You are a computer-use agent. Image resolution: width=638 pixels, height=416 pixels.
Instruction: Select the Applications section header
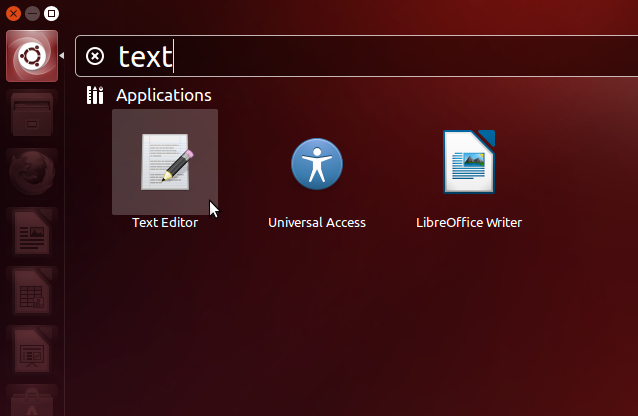coord(164,95)
